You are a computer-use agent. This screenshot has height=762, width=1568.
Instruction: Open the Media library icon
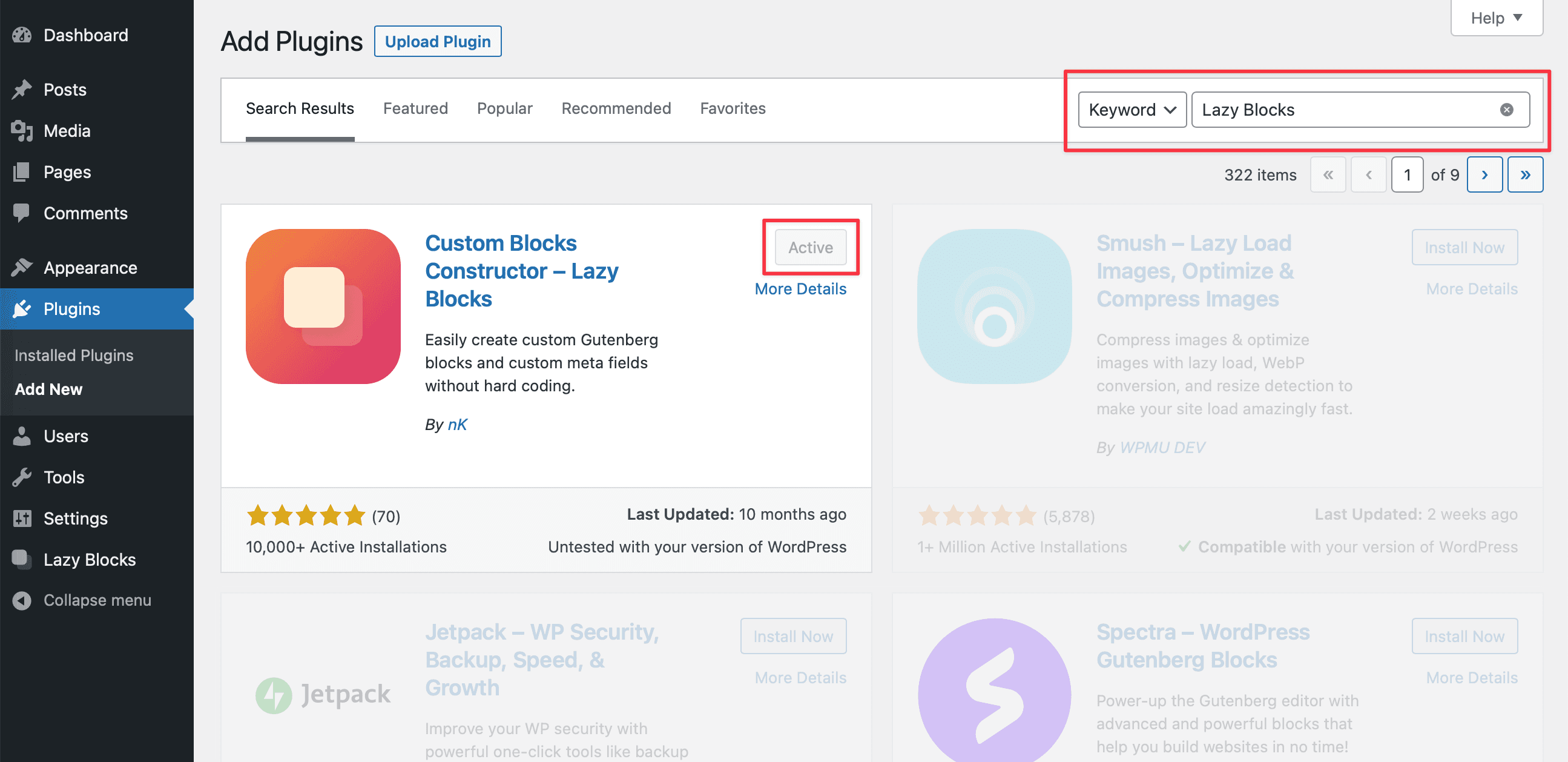tap(22, 130)
